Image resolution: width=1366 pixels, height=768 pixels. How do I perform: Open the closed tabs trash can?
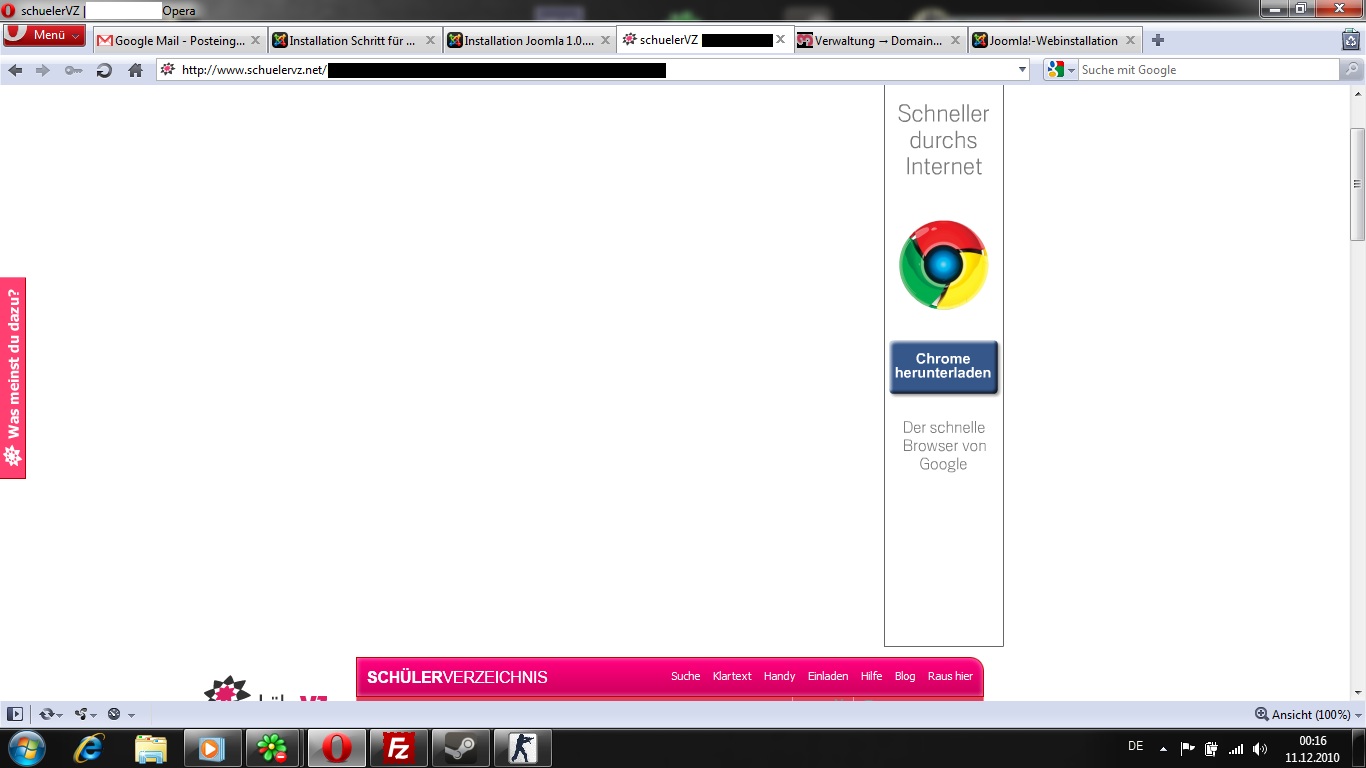pyautogui.click(x=1351, y=40)
